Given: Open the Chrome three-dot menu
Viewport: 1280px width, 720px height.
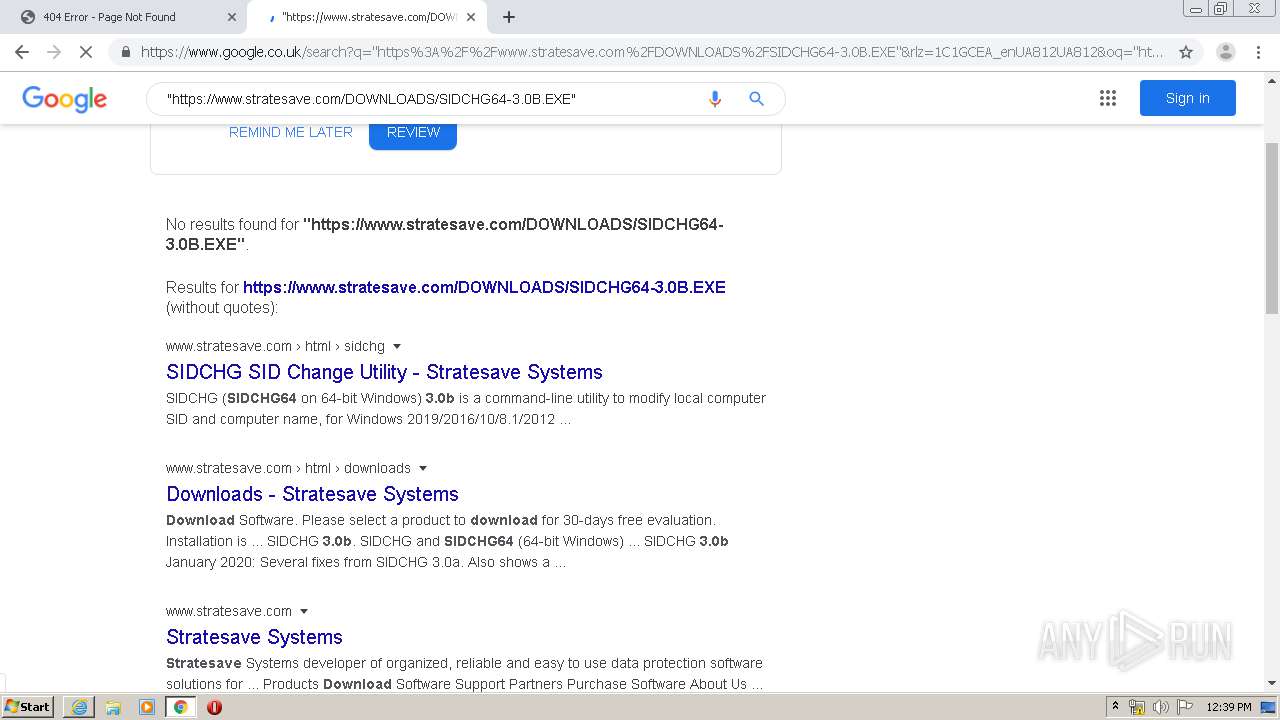Looking at the screenshot, I should pyautogui.click(x=1258, y=52).
